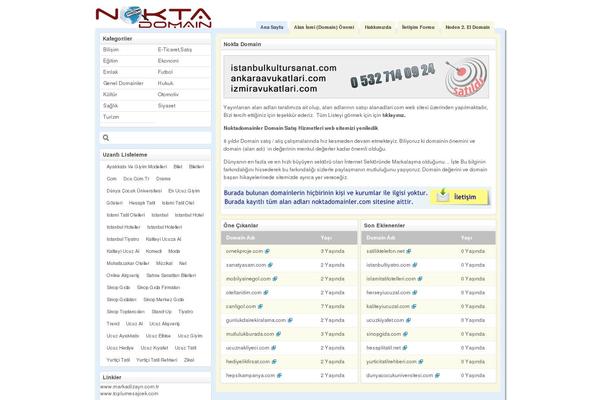Screen dimensions: 600x400
Task: Go to the İletişim Formu tab
Action: coord(418,27)
